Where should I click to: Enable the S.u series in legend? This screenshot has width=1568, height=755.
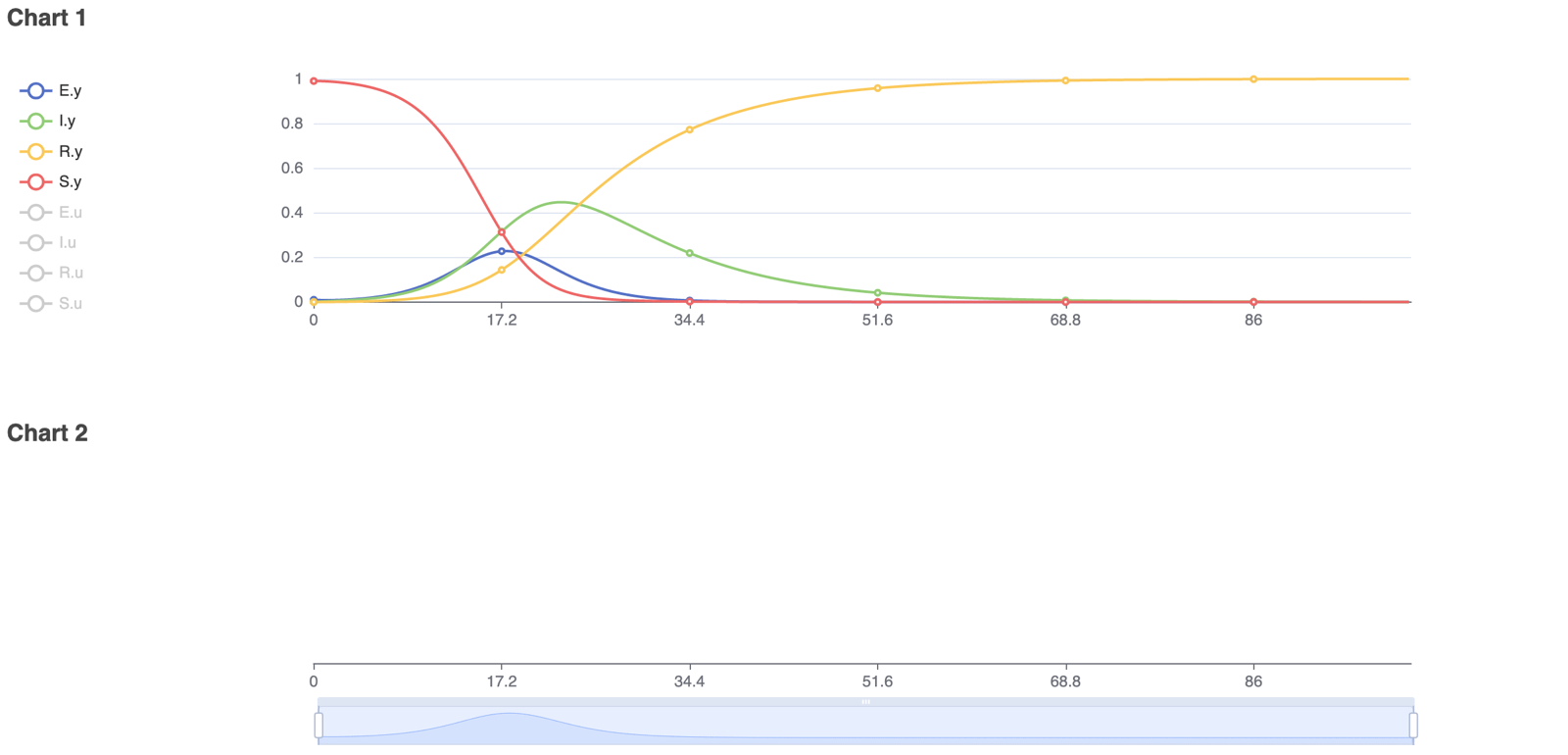pos(51,303)
